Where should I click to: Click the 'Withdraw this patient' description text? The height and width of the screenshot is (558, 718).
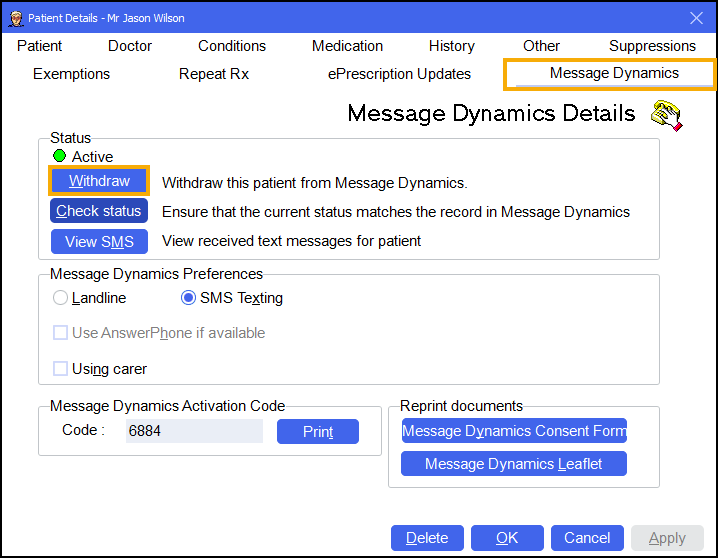click(315, 183)
